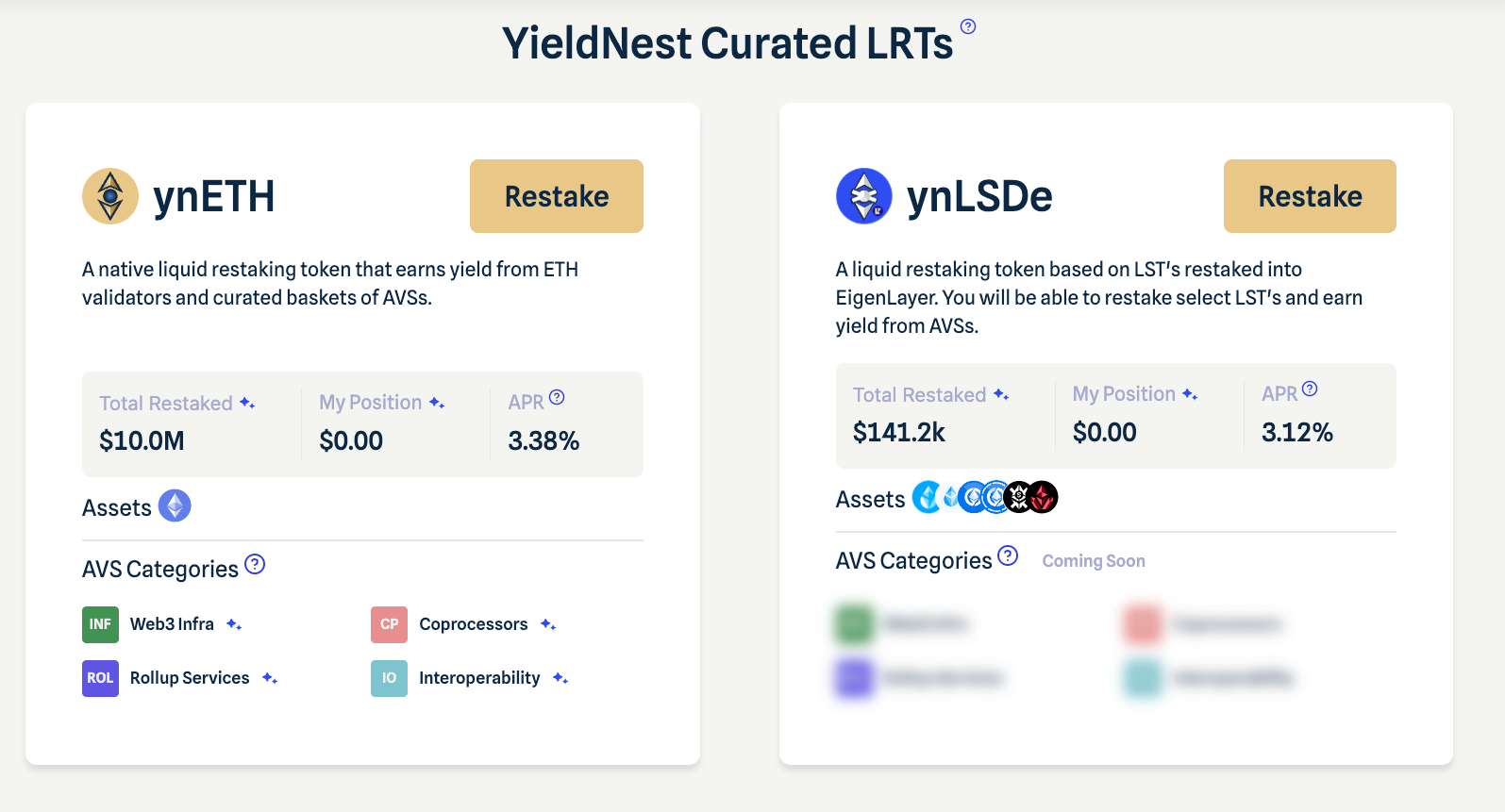The width and height of the screenshot is (1505, 812).
Task: Click the ynLSDe APR help icon
Action: [x=1310, y=389]
